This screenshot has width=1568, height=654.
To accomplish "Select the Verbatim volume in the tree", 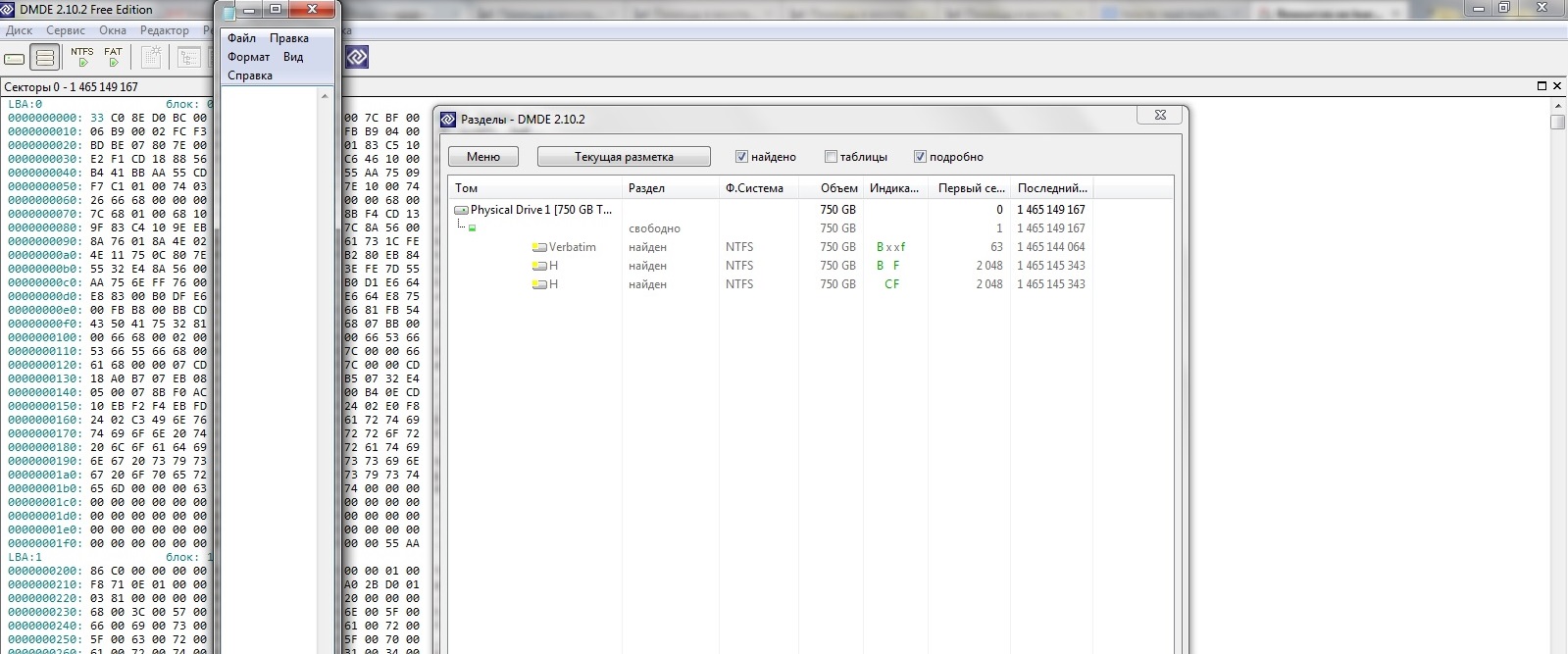I will pos(572,247).
